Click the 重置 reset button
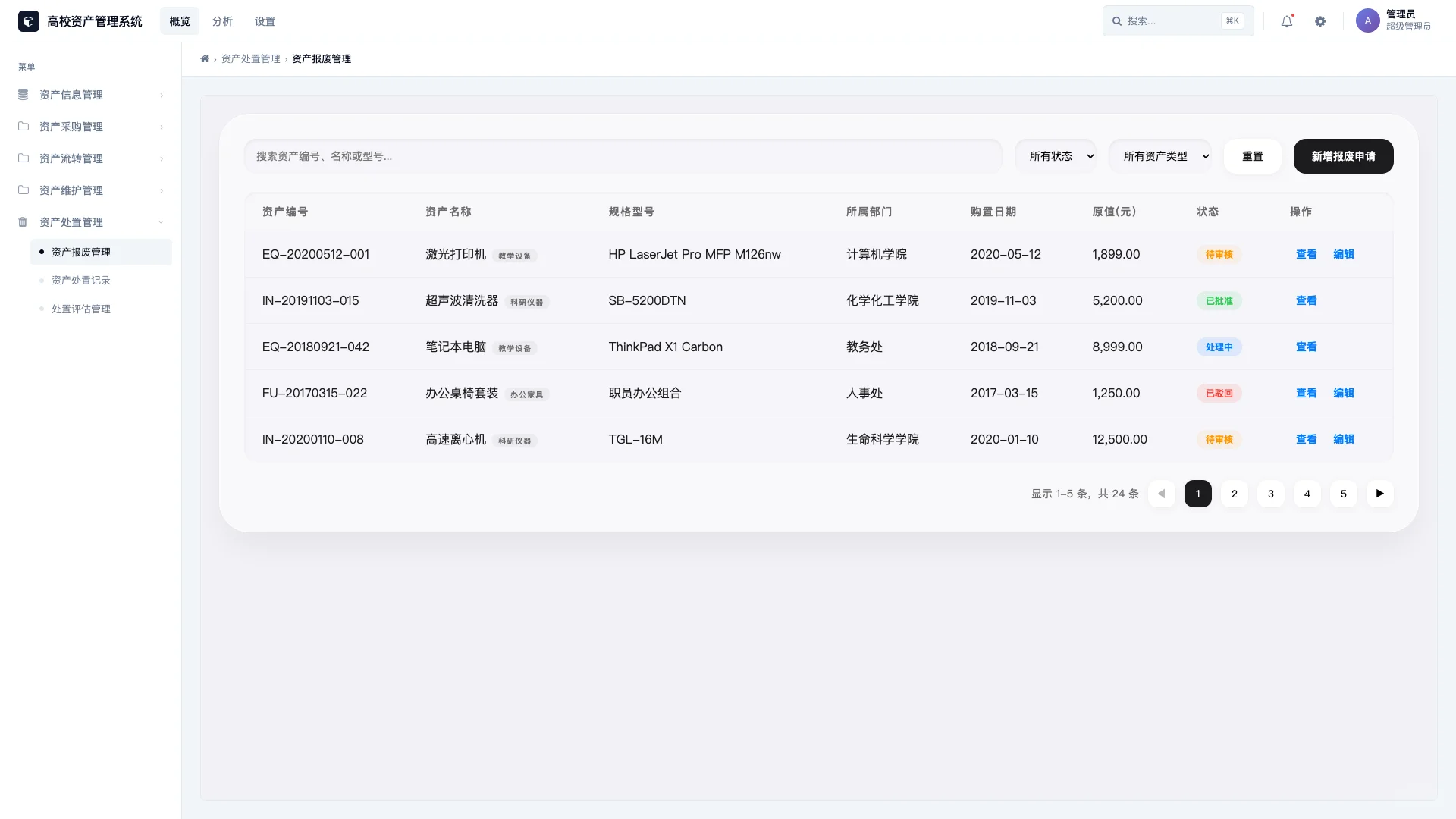1456x819 pixels. [1253, 156]
